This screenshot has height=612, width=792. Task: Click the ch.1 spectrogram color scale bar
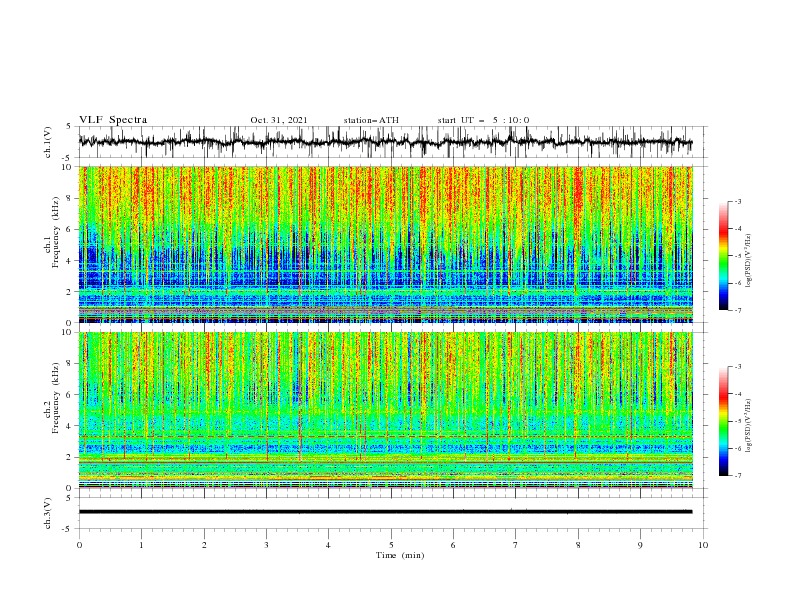tap(723, 256)
